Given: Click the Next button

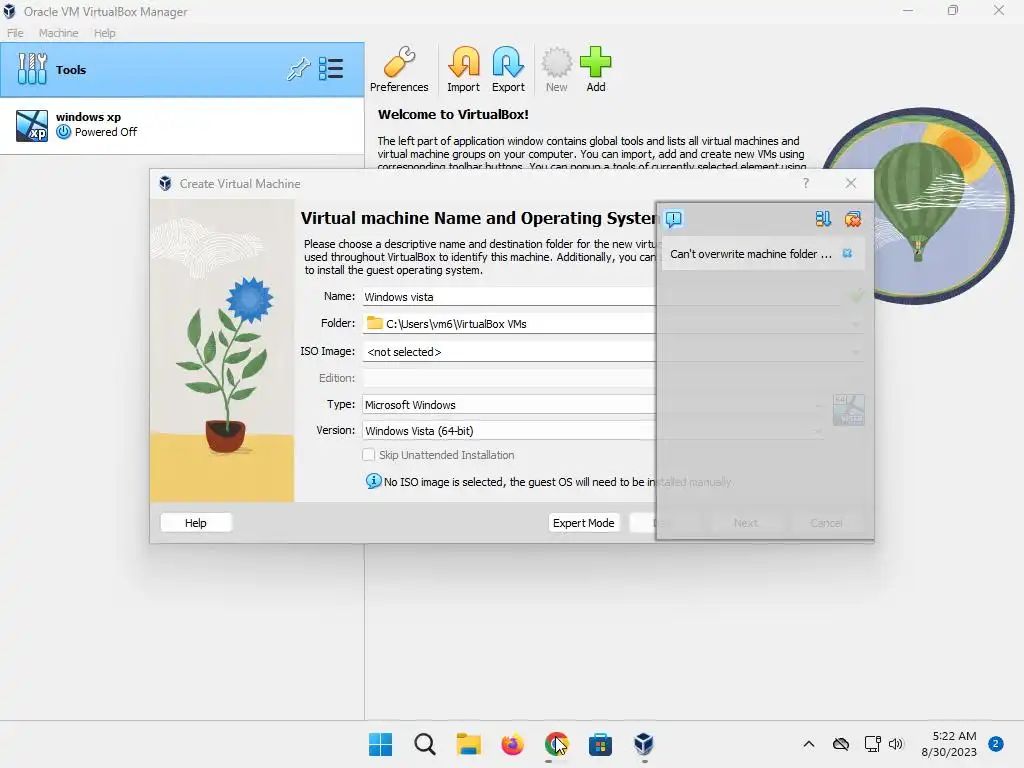Looking at the screenshot, I should coord(745,522).
